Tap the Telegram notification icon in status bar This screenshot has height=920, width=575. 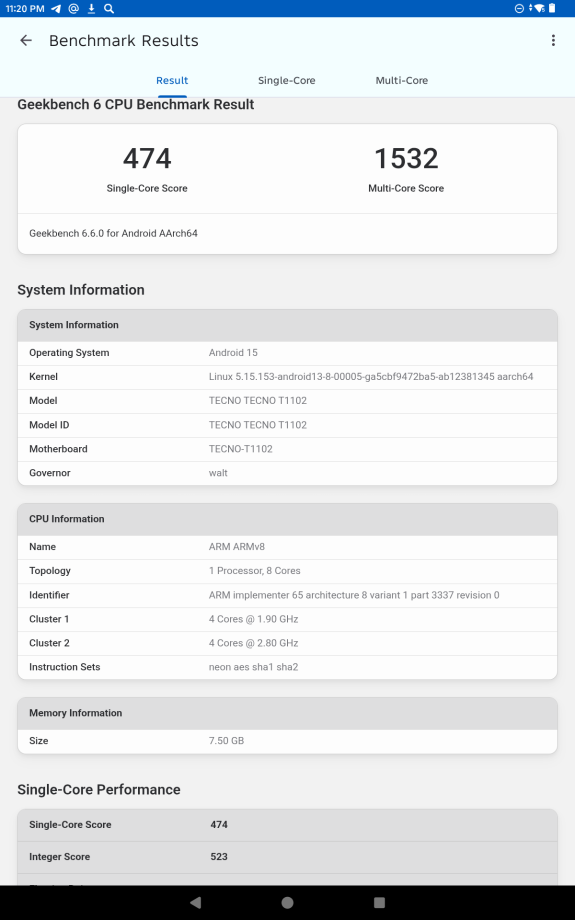pos(56,8)
